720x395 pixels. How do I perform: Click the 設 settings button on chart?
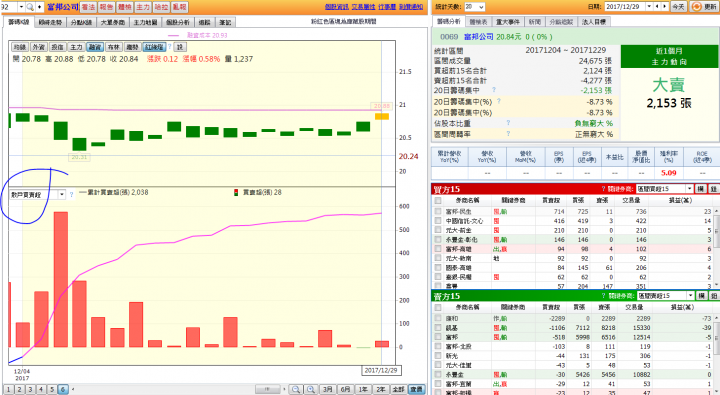tap(180, 47)
